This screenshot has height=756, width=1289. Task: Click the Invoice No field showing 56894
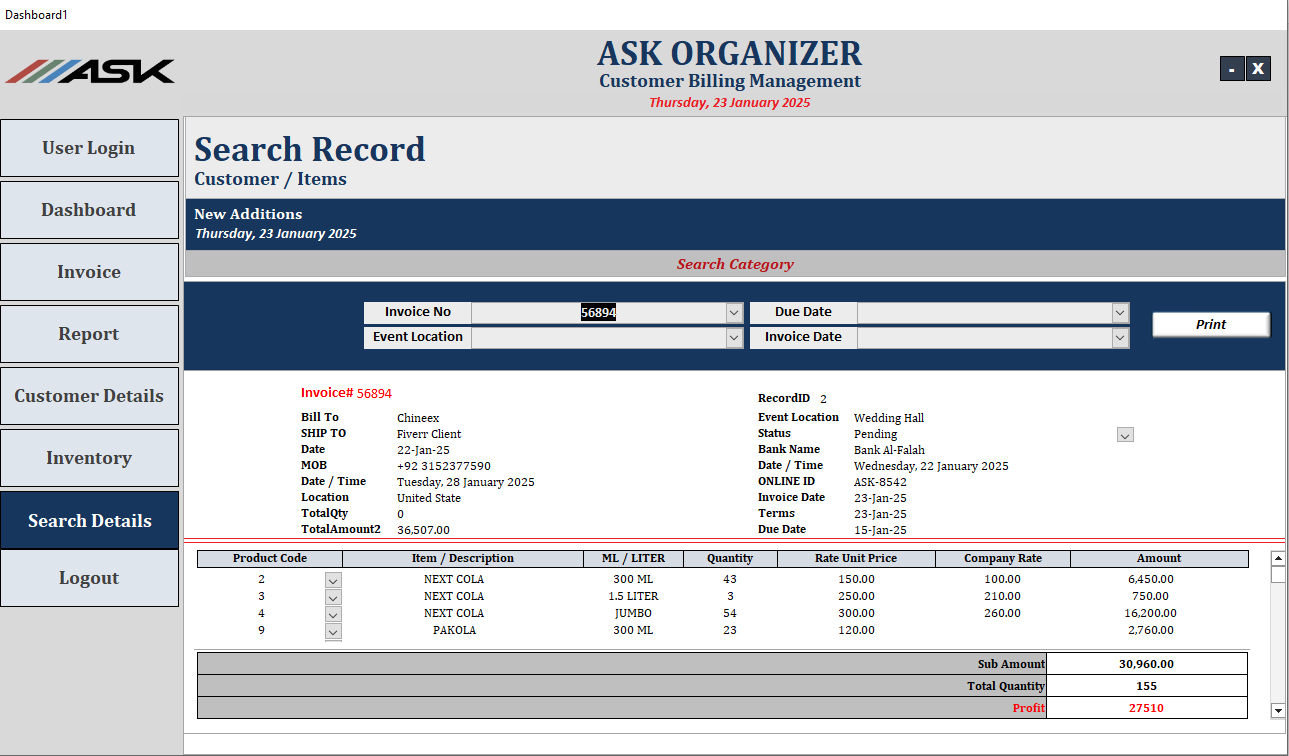[x=599, y=312]
